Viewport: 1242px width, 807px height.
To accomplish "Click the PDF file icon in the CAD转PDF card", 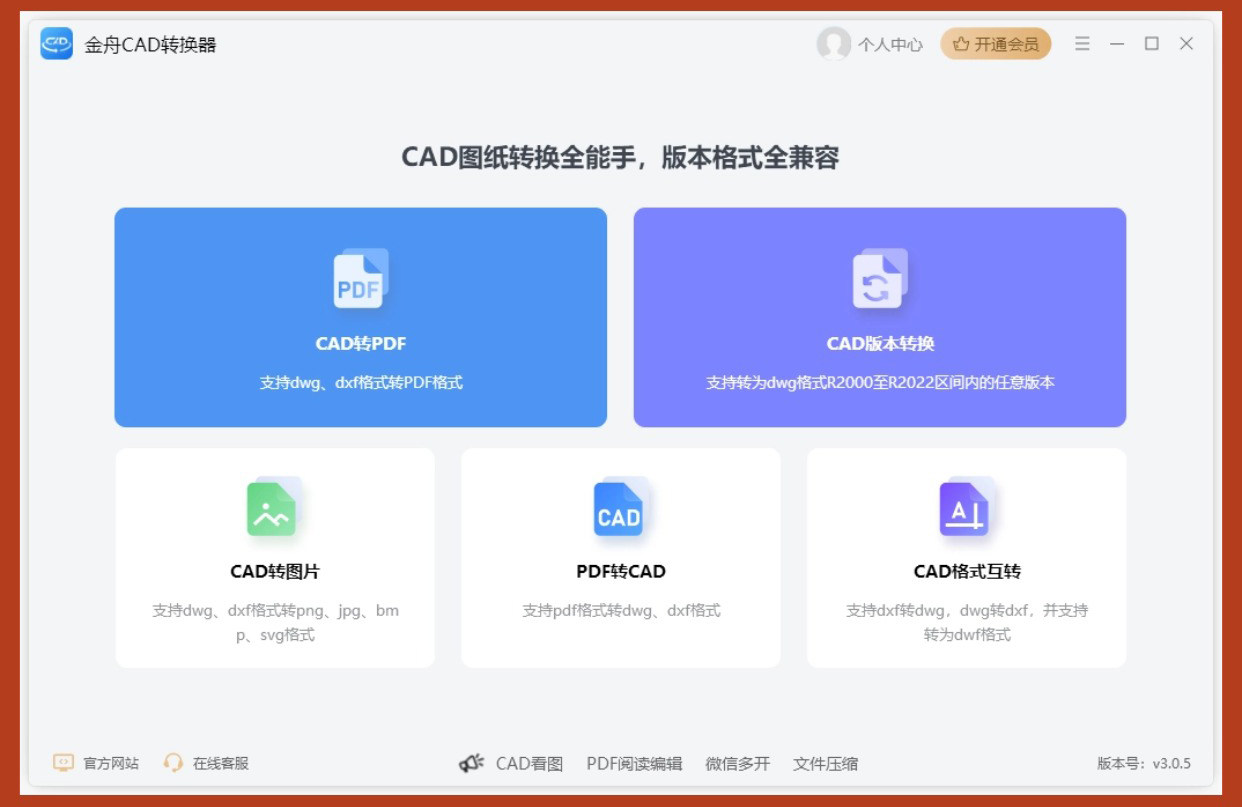I will [x=360, y=279].
